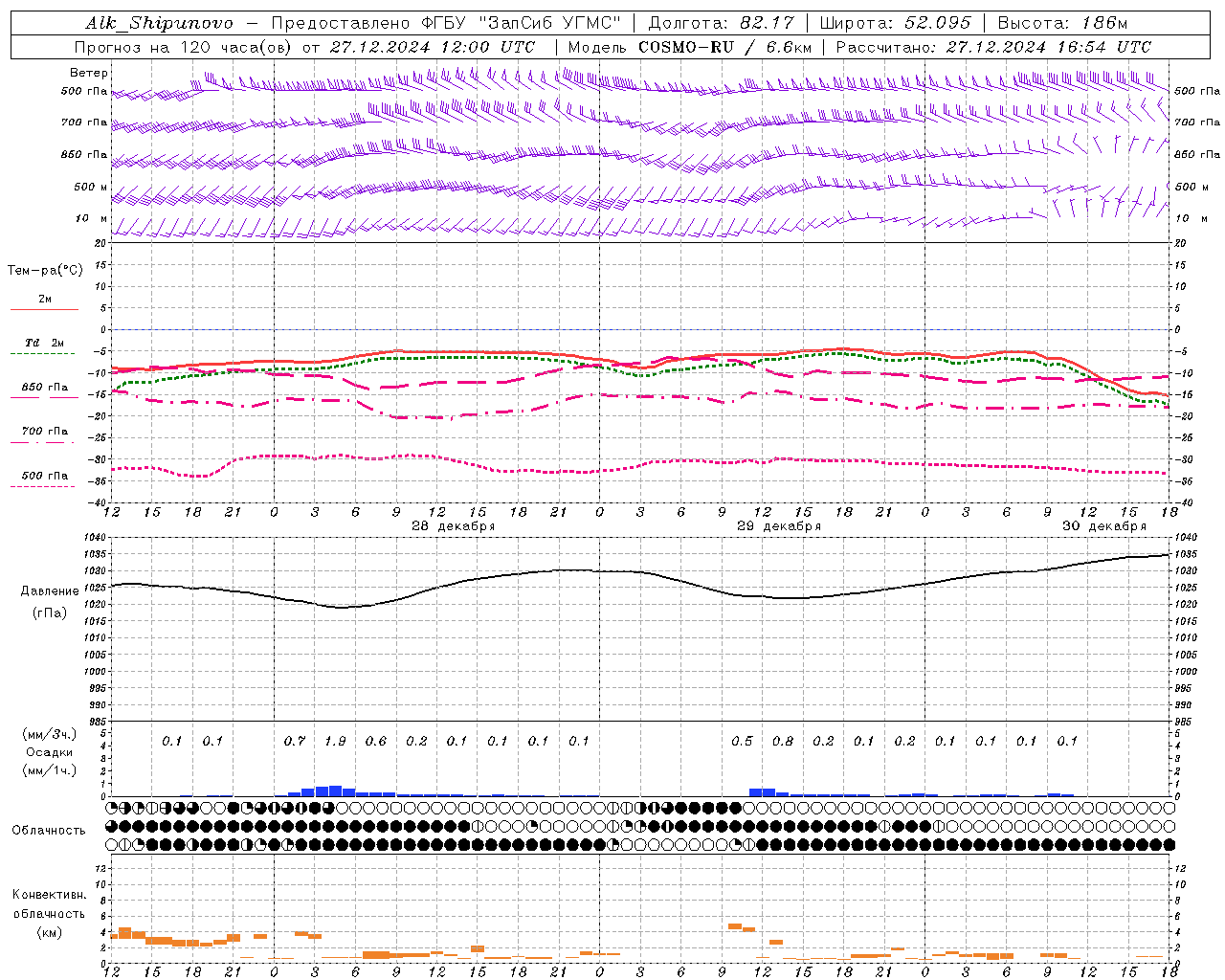The width and height of the screenshot is (1225, 980).
Task: Click the 850 гПа temperature legend entry
Action: (45, 388)
